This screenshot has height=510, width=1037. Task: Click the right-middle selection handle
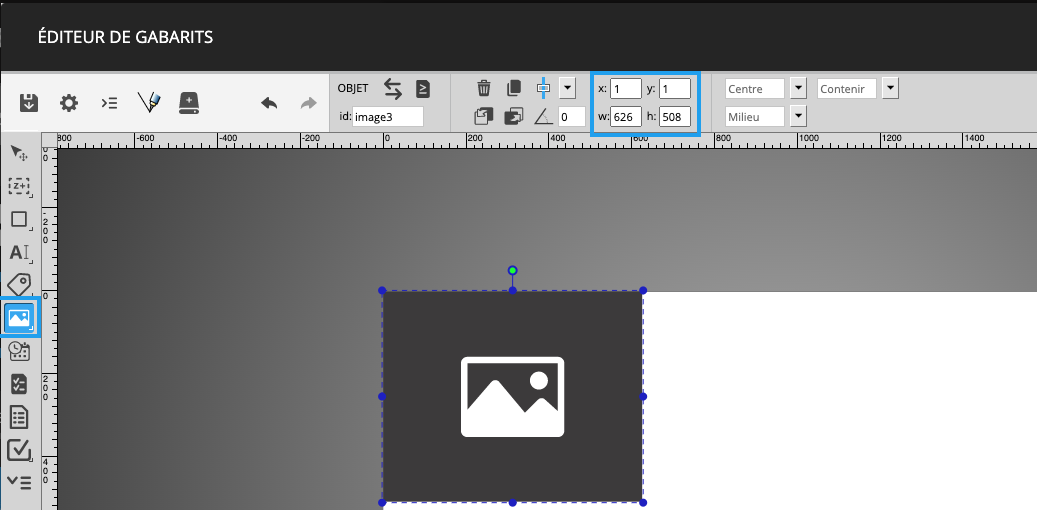(643, 396)
